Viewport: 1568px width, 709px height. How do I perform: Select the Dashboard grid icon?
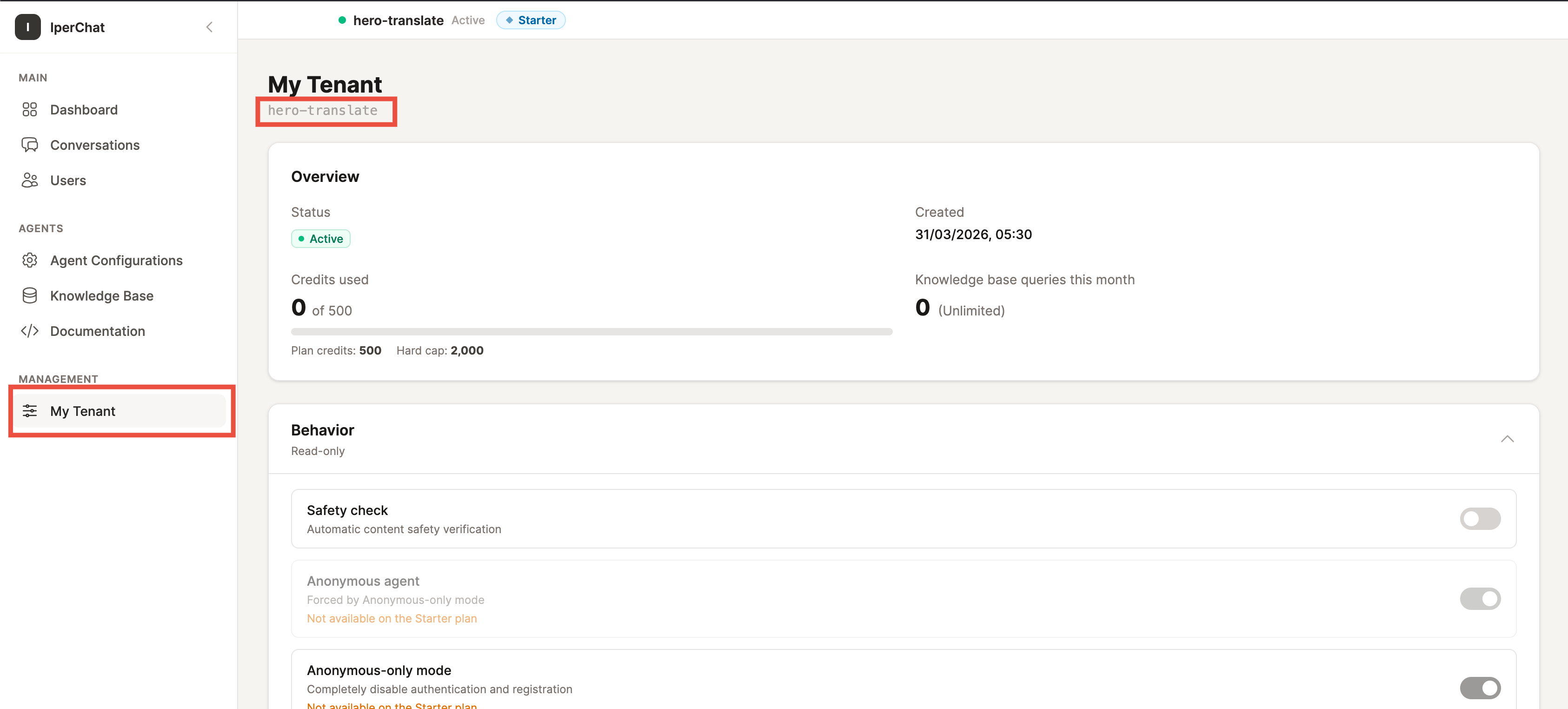(x=29, y=110)
